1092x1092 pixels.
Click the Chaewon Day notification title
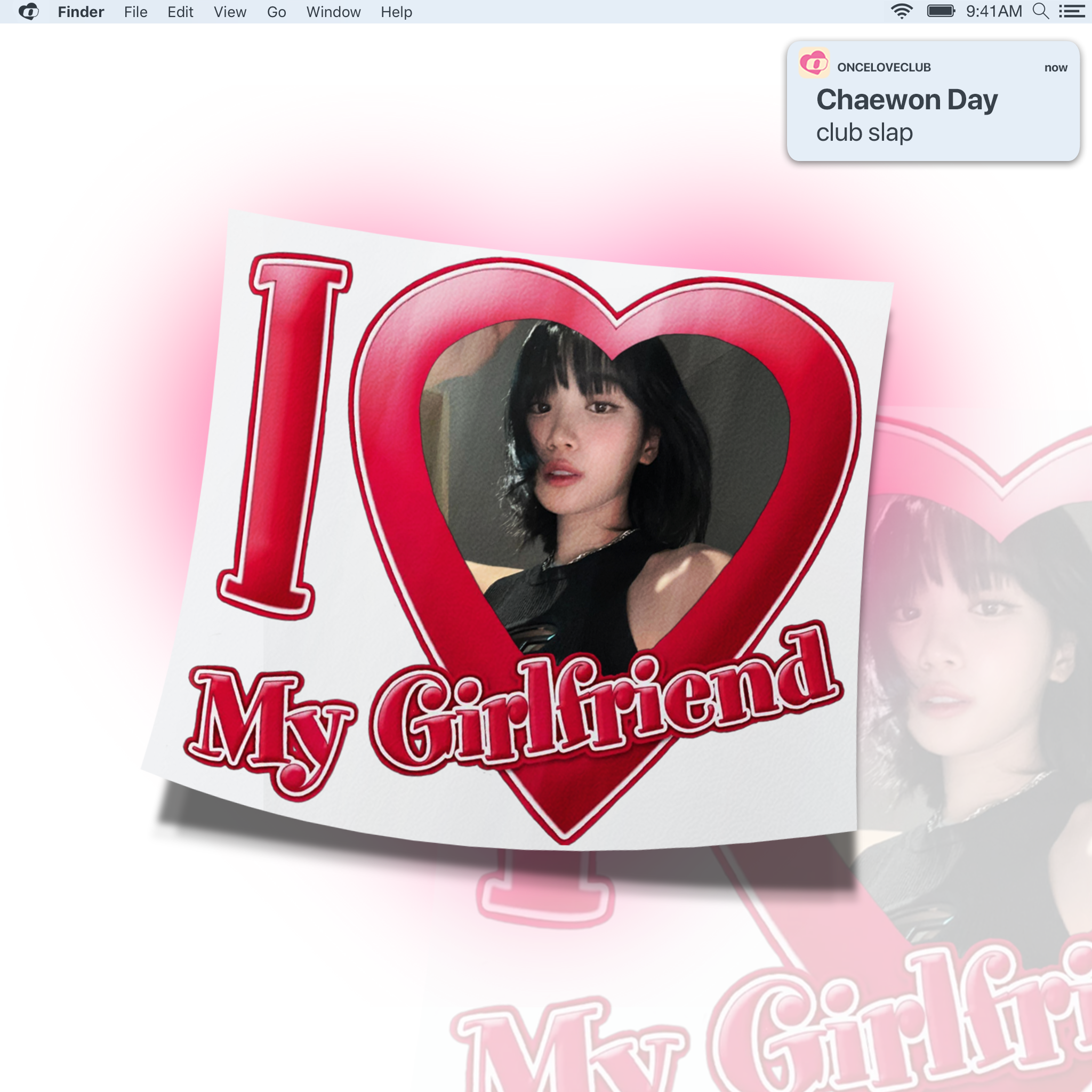click(x=906, y=100)
